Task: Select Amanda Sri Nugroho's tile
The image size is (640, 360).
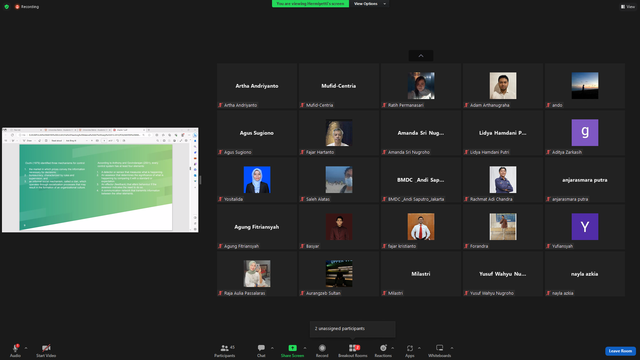Action: 421,133
